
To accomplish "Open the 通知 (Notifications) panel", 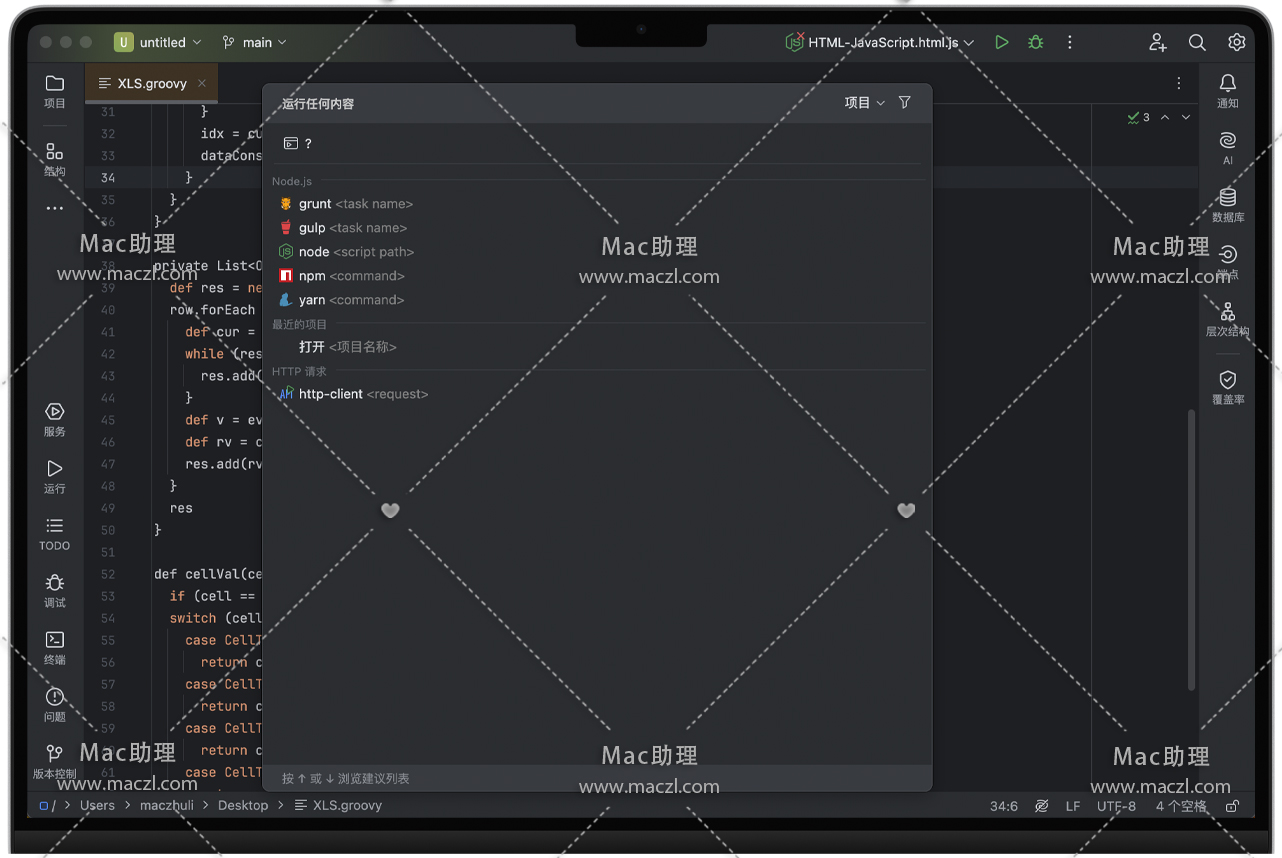I will (1228, 90).
